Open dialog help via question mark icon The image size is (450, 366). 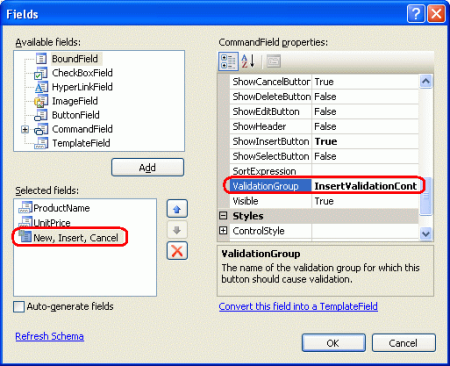[416, 14]
